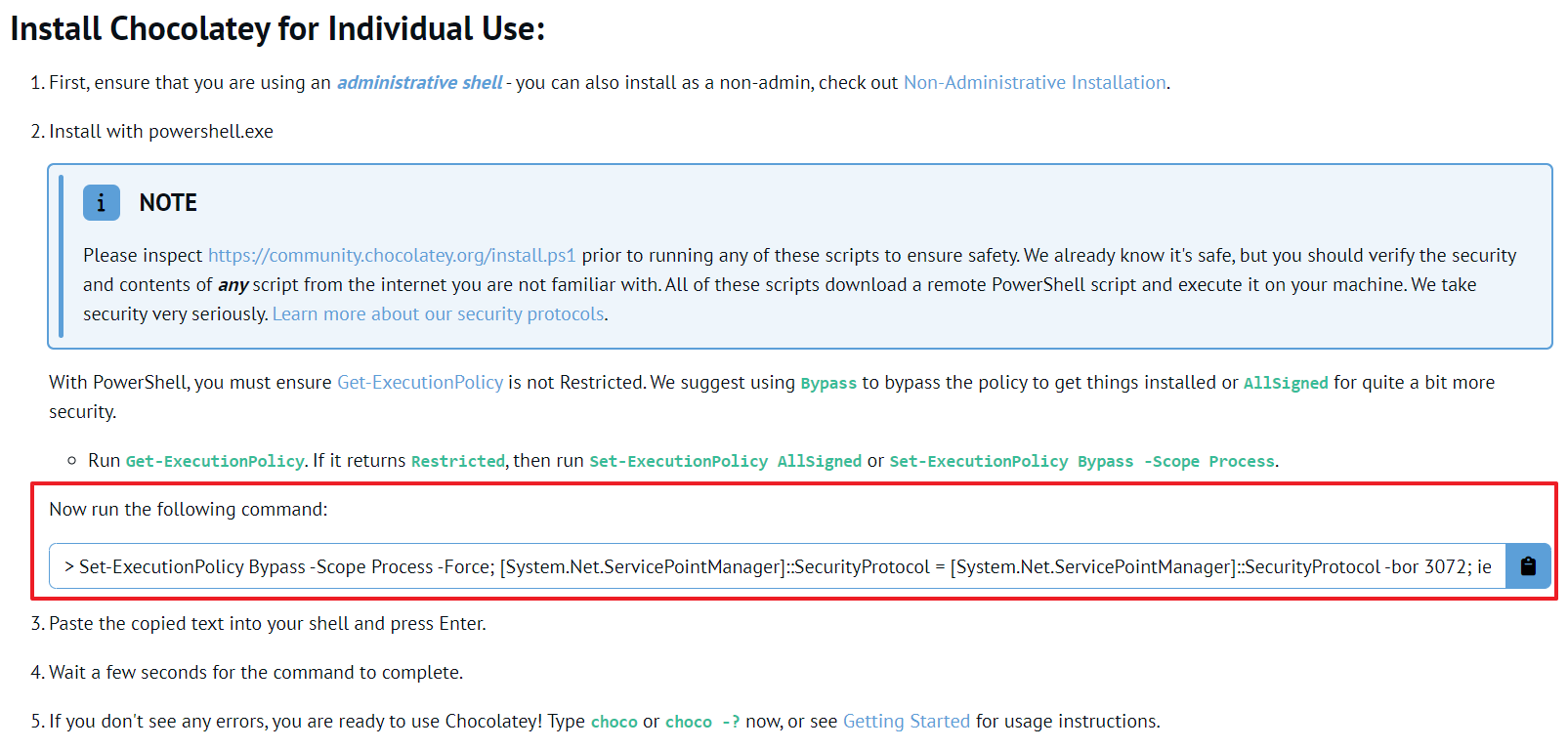Click 'Install with powershell.exe' step text

[x=161, y=131]
